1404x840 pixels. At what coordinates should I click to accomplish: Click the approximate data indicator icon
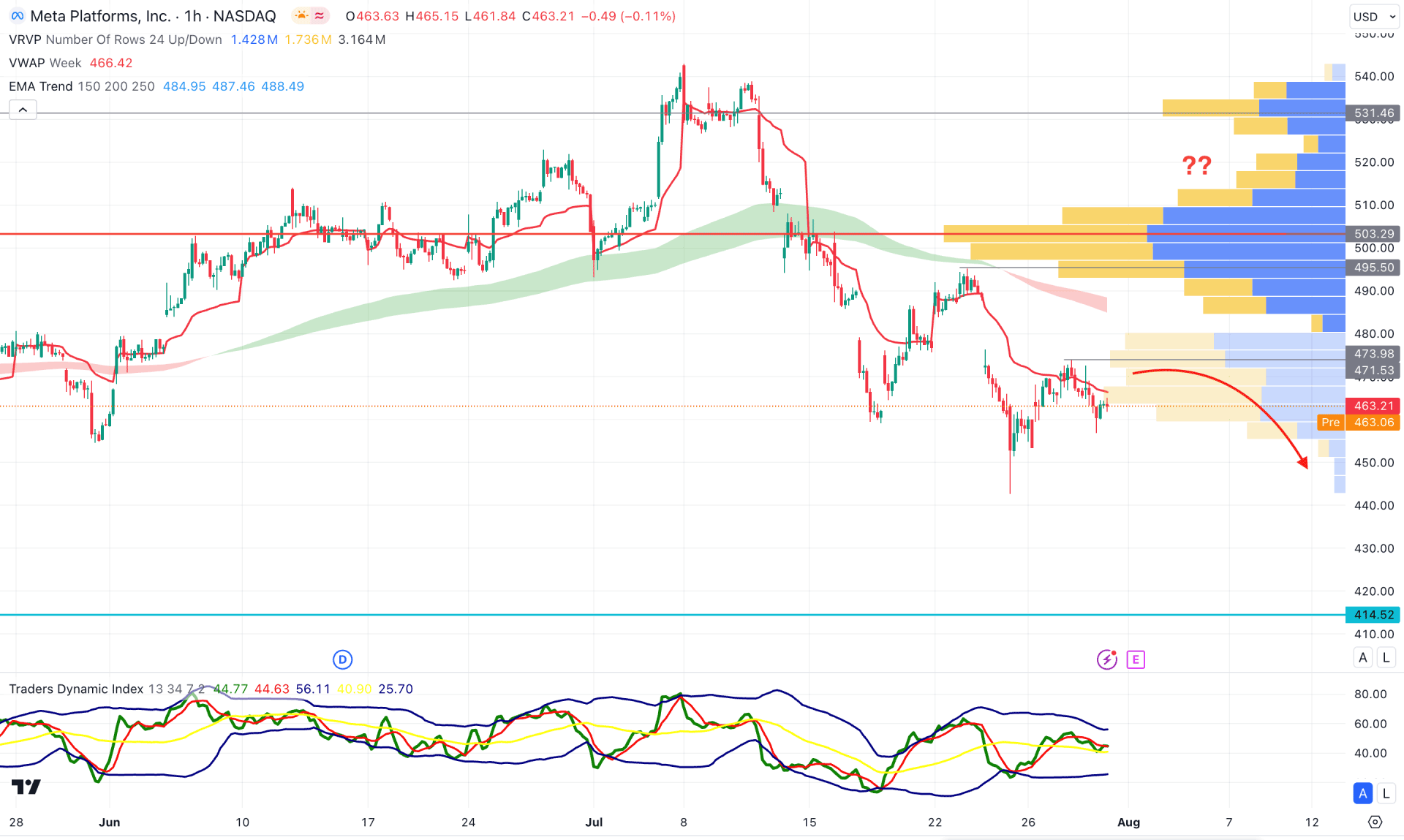point(320,16)
